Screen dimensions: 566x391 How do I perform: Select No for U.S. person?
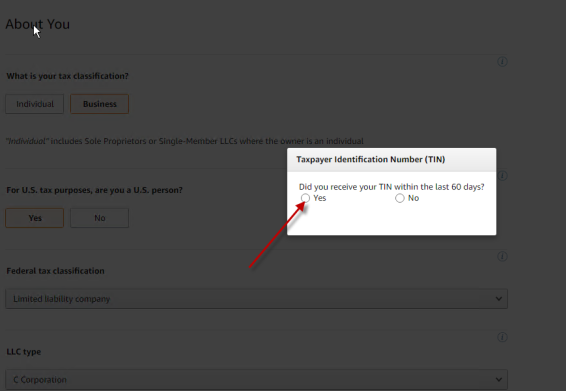pyautogui.click(x=100, y=218)
